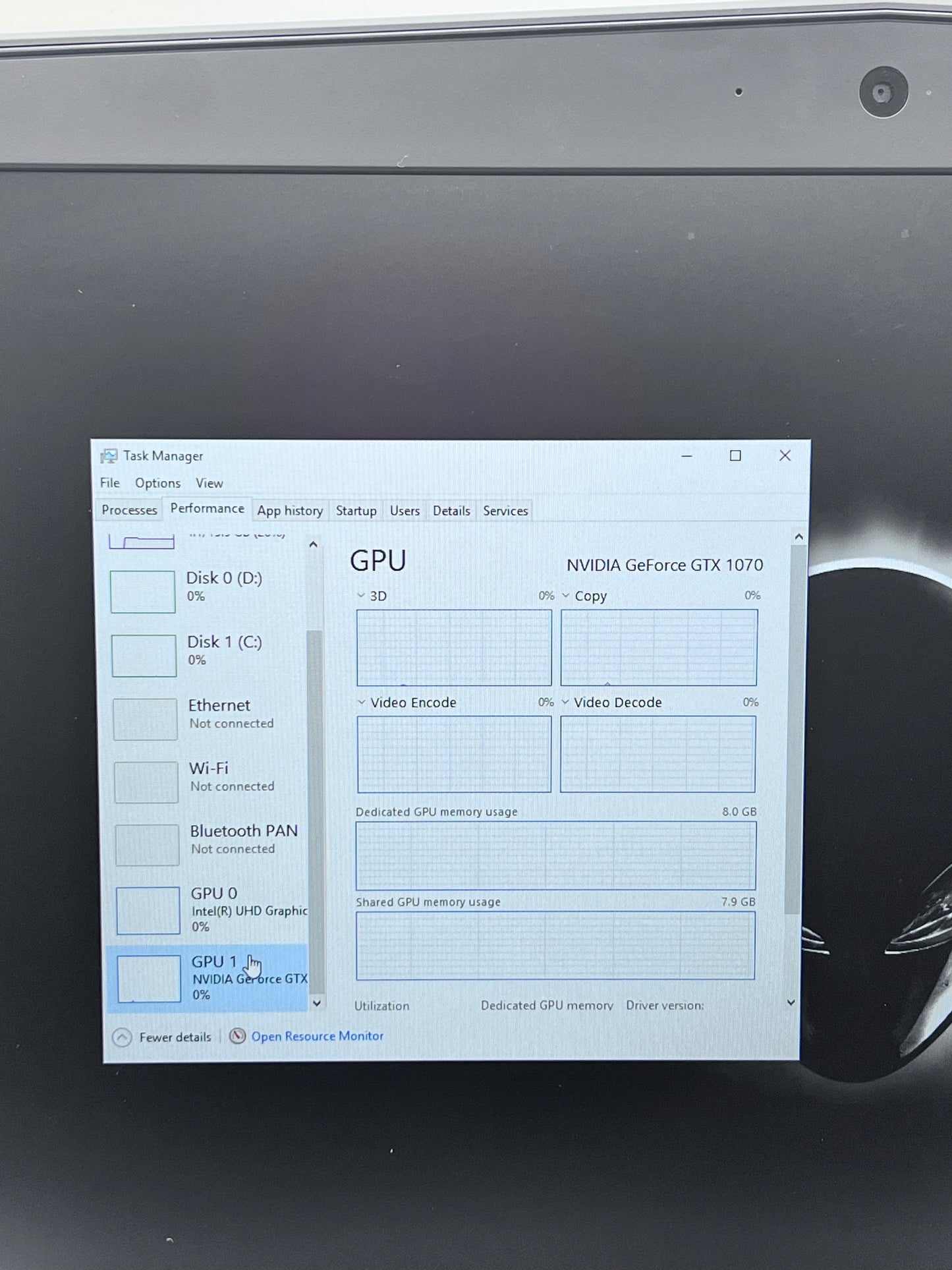
Task: Click the sidebar scroll-down arrow
Action: tap(317, 1003)
